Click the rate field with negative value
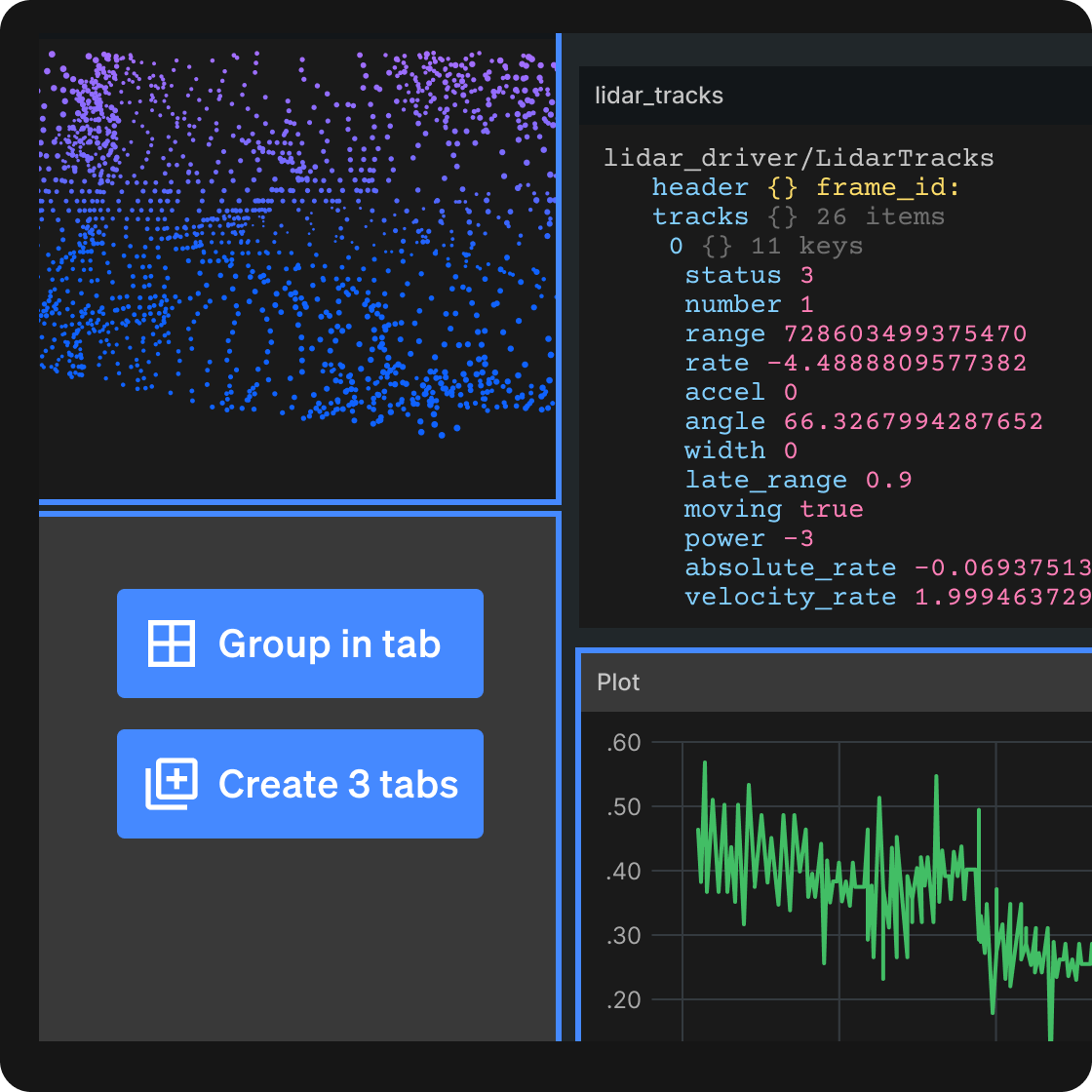The width and height of the screenshot is (1092, 1092). (x=717, y=363)
